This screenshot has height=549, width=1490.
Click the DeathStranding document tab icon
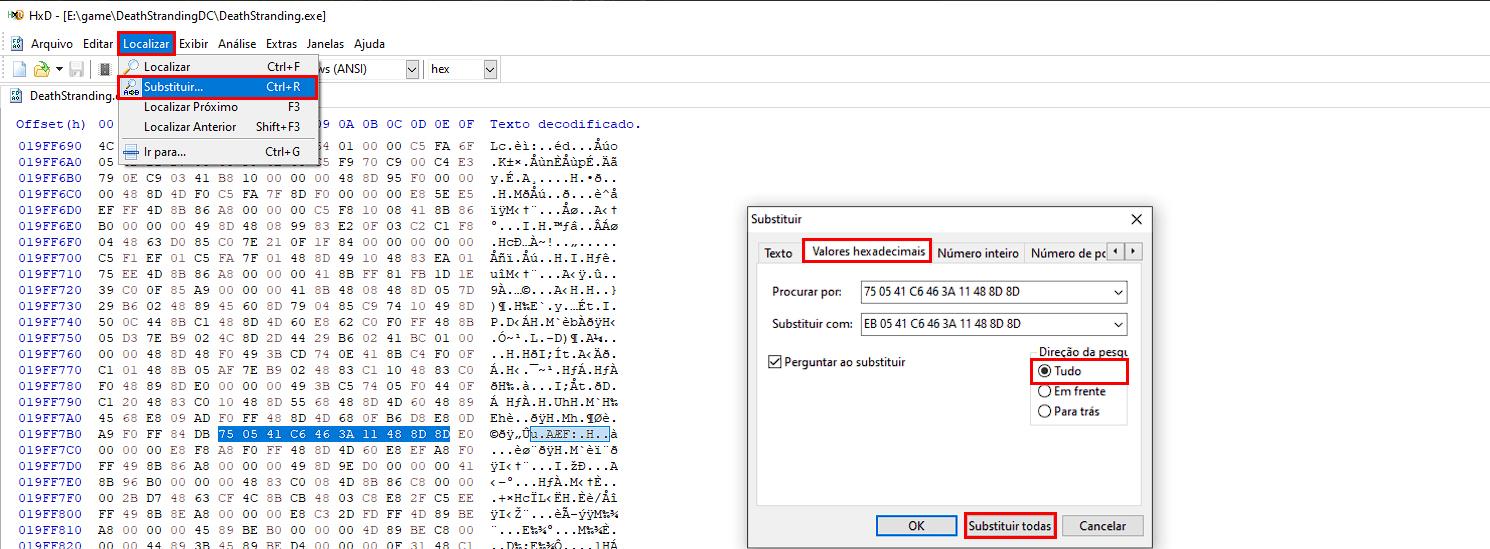[17, 96]
